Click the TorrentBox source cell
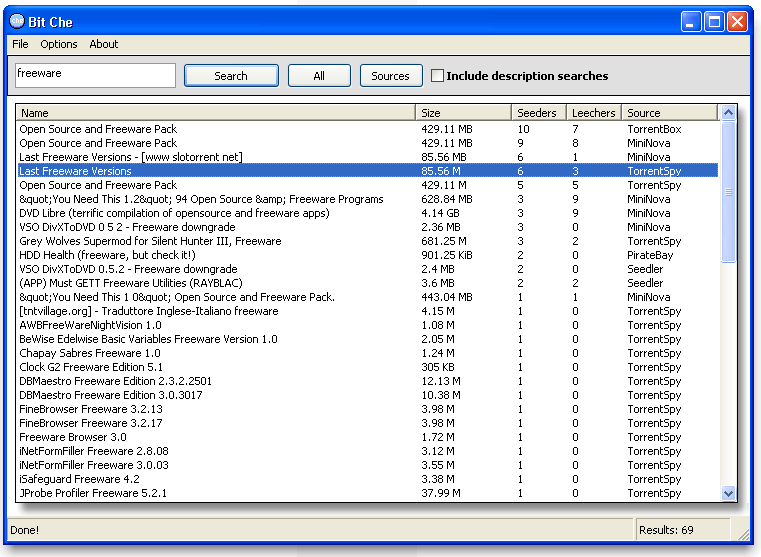Image resolution: width=761 pixels, height=557 pixels. click(654, 129)
